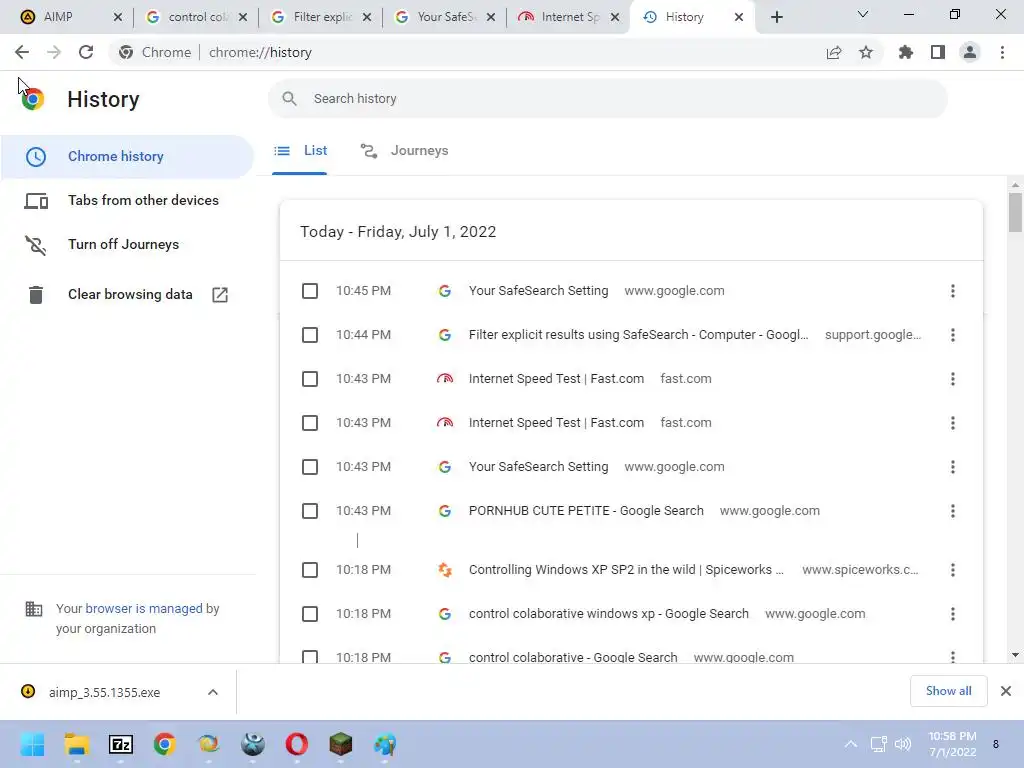Expand download options for aimp_3.55.1355.exe
1024x768 pixels.
(213, 692)
